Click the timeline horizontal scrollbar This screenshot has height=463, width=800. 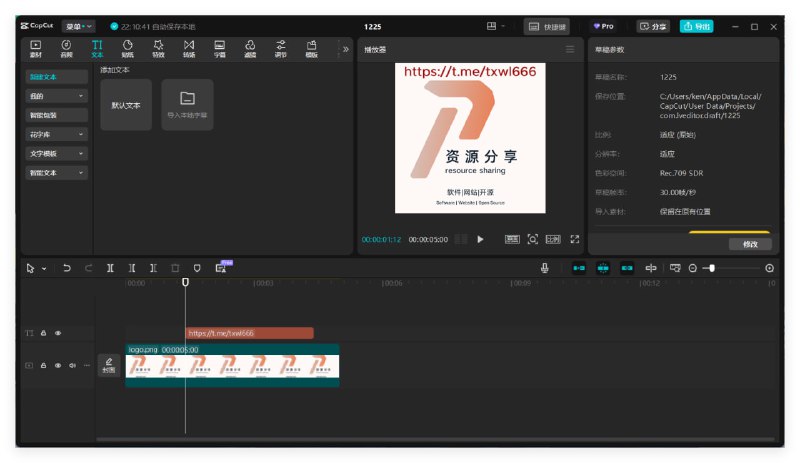[x=436, y=438]
